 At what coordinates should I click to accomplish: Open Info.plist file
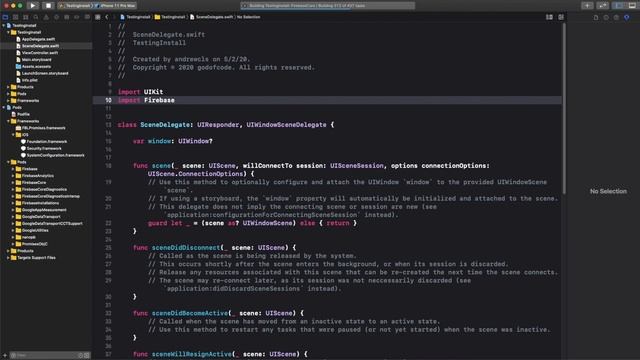click(29, 80)
